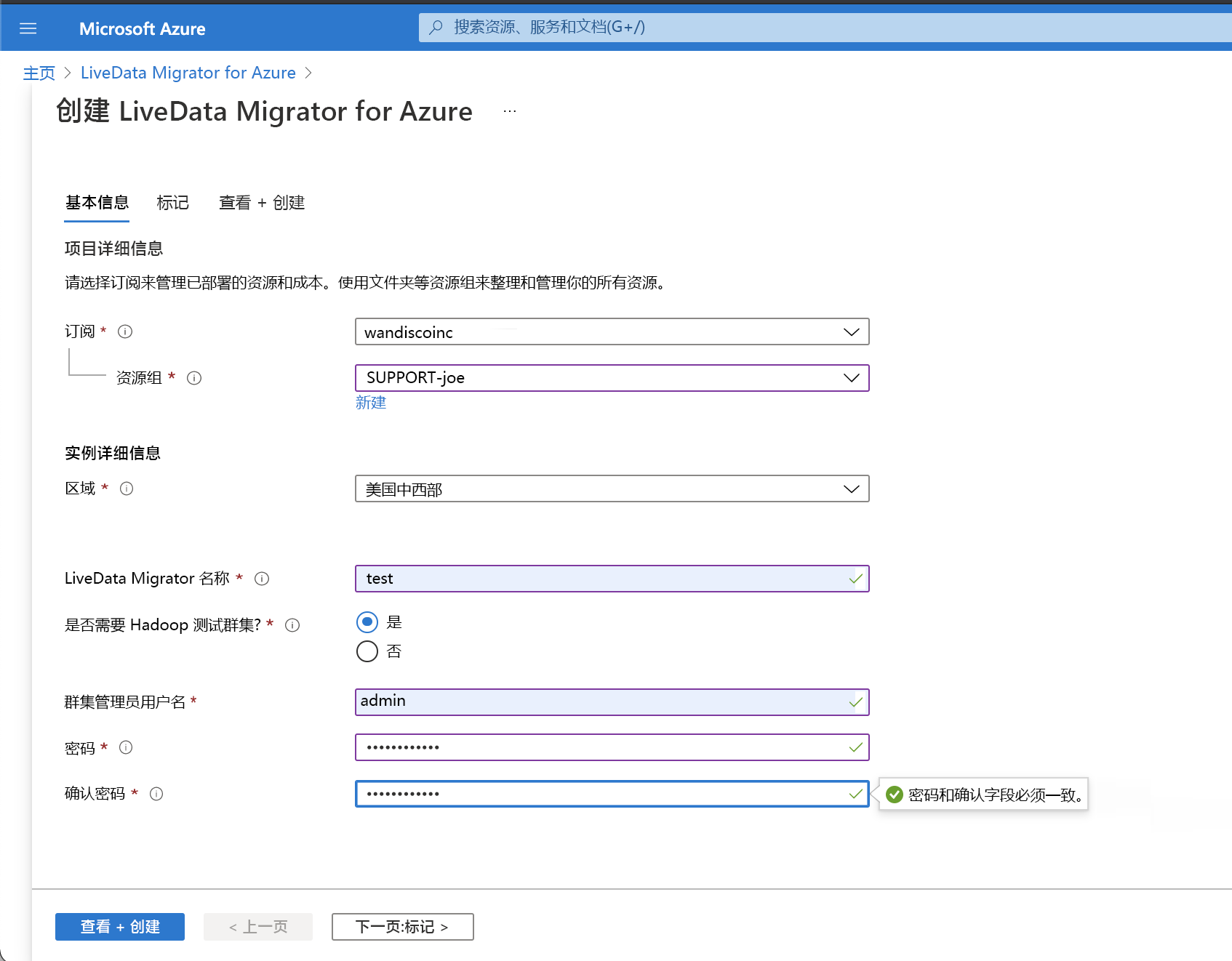Click the info icon beside 确认密码
Image resolution: width=1232 pixels, height=961 pixels.
pos(156,794)
